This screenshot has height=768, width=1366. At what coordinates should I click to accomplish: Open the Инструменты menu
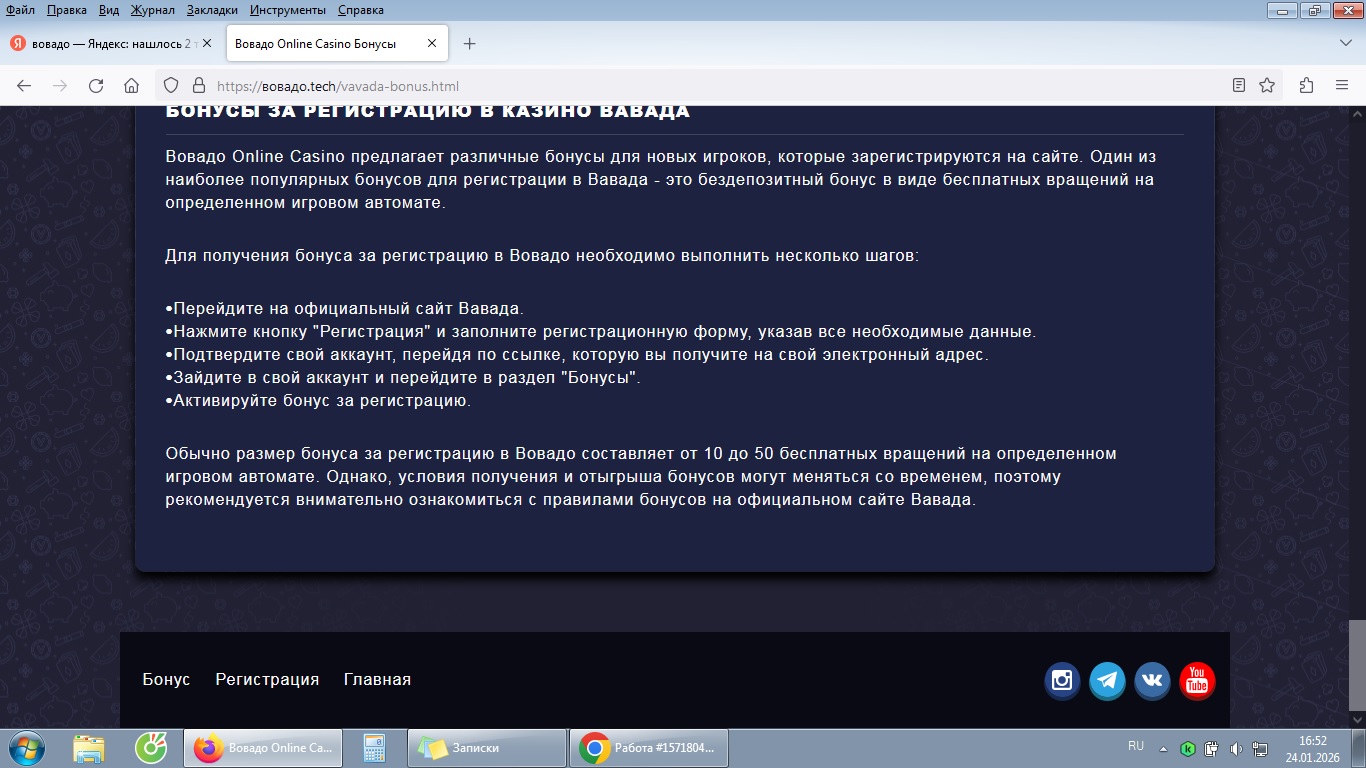tap(287, 10)
